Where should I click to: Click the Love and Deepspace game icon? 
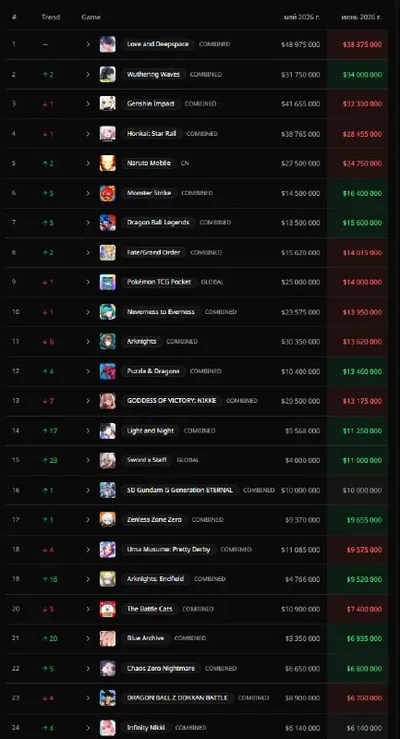[x=107, y=44]
